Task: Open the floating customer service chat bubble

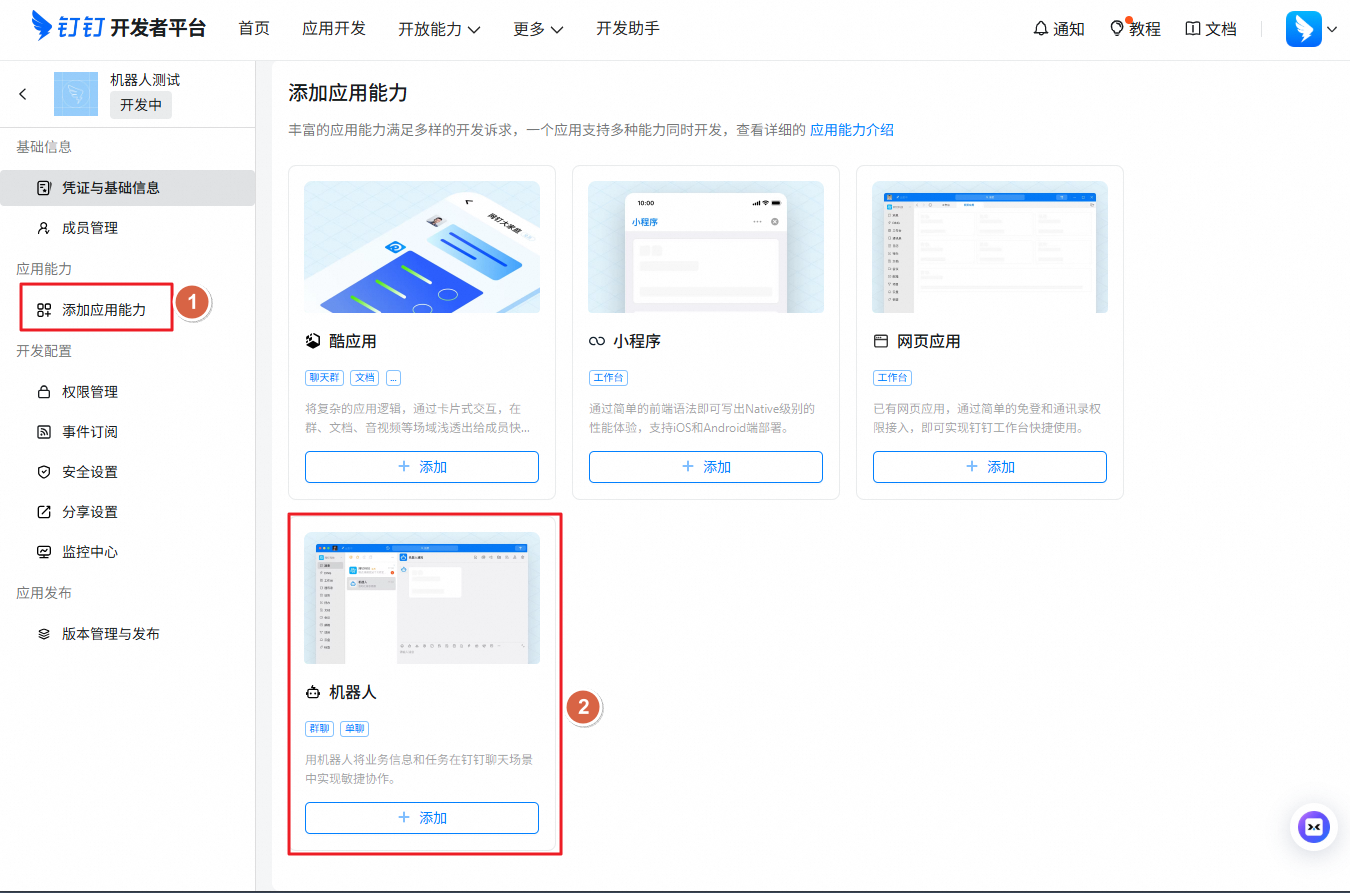Action: pyautogui.click(x=1313, y=827)
